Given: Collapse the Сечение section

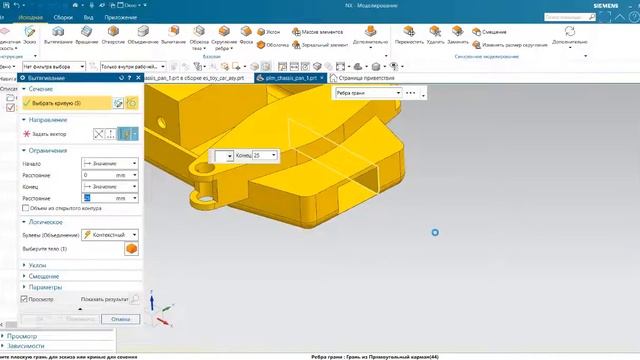Looking at the screenshot, I should point(40,89).
